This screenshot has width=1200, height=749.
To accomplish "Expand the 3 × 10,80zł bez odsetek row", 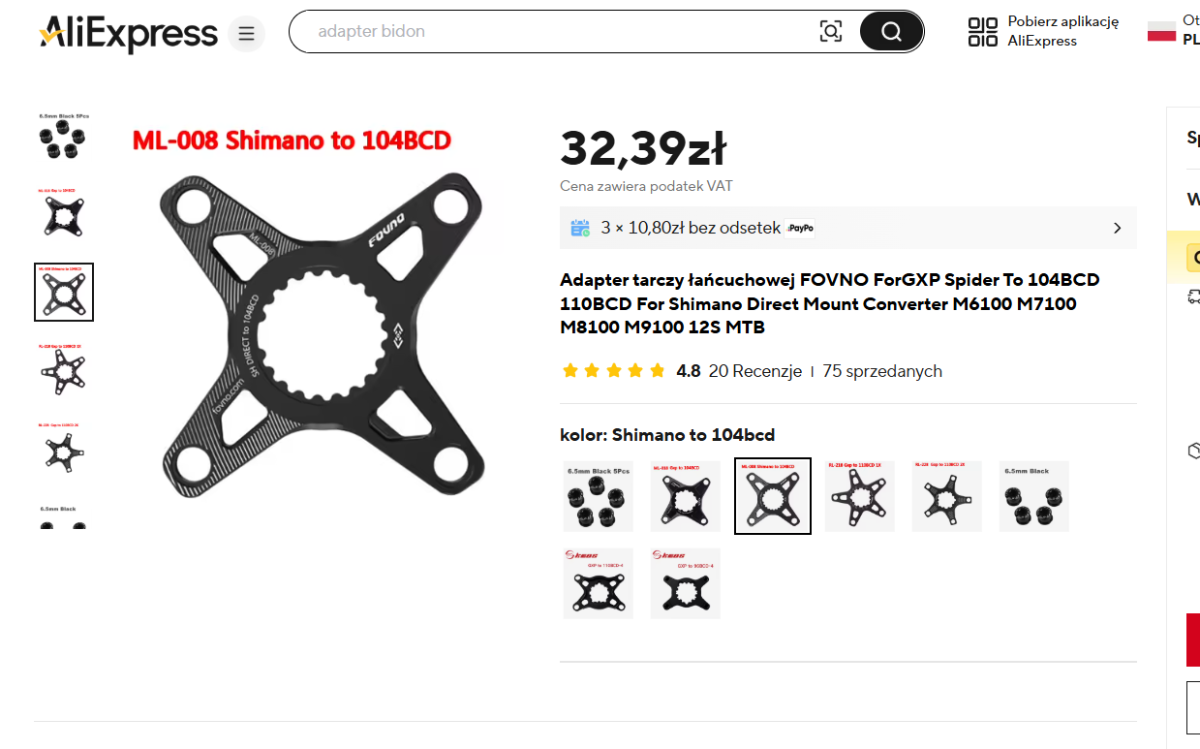I will tap(848, 228).
